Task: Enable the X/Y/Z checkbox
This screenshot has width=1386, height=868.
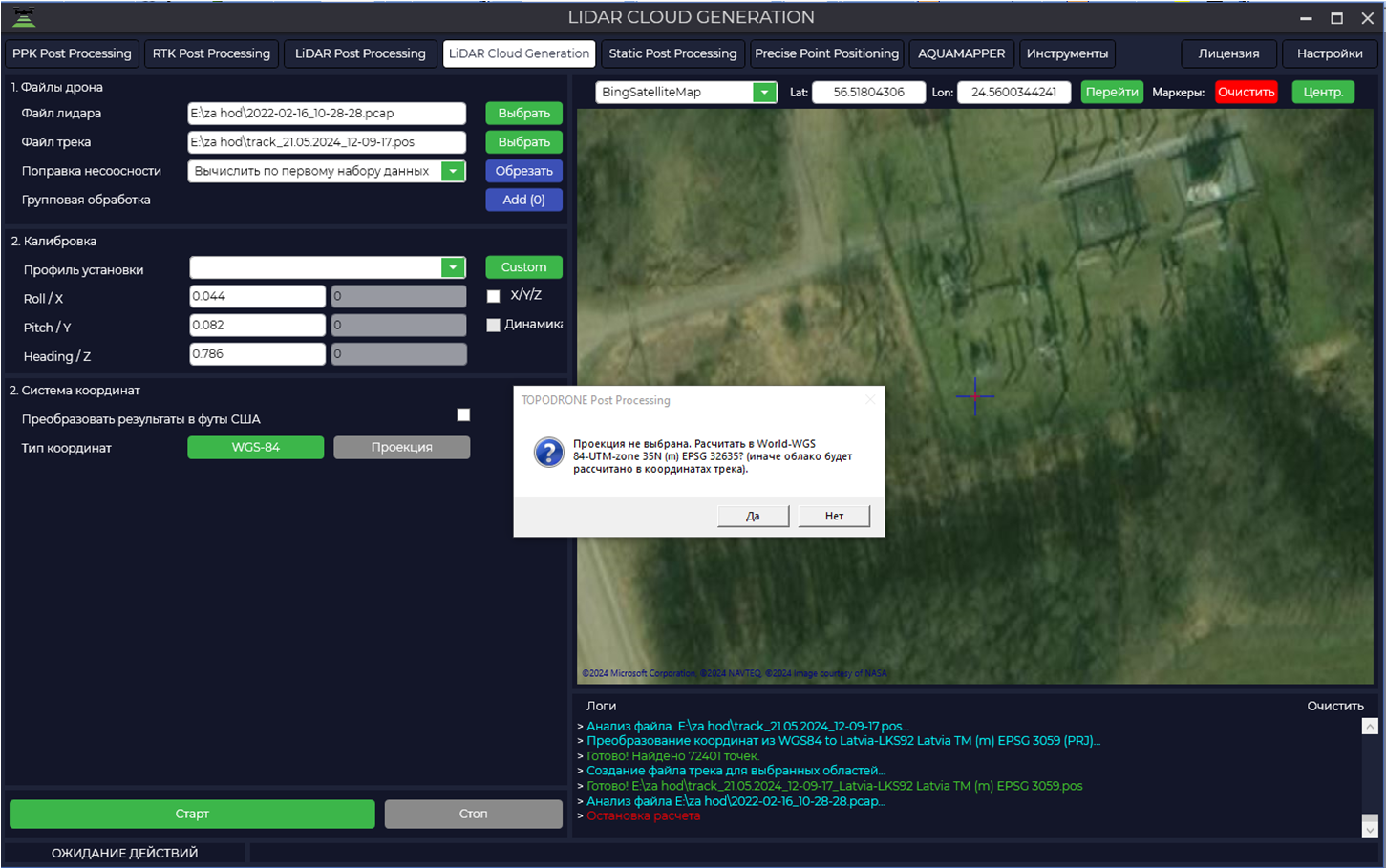Action: click(494, 296)
